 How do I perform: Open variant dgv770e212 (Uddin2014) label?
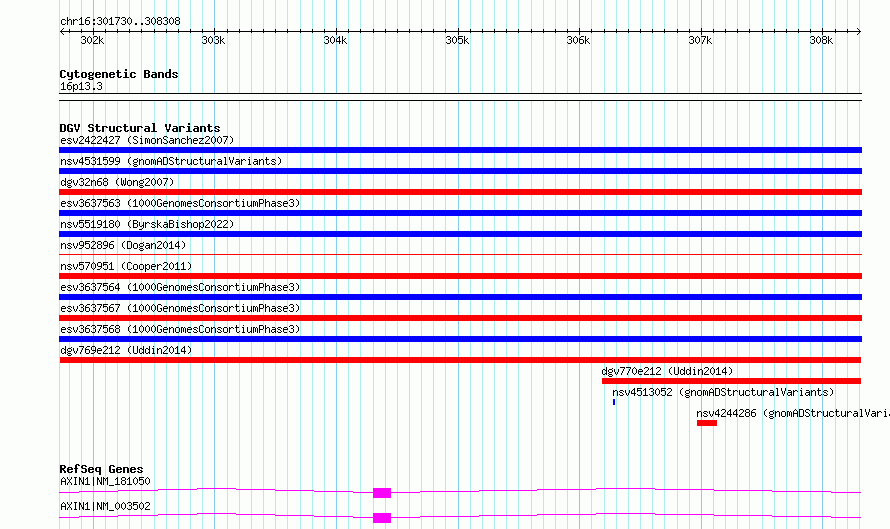tap(668, 371)
